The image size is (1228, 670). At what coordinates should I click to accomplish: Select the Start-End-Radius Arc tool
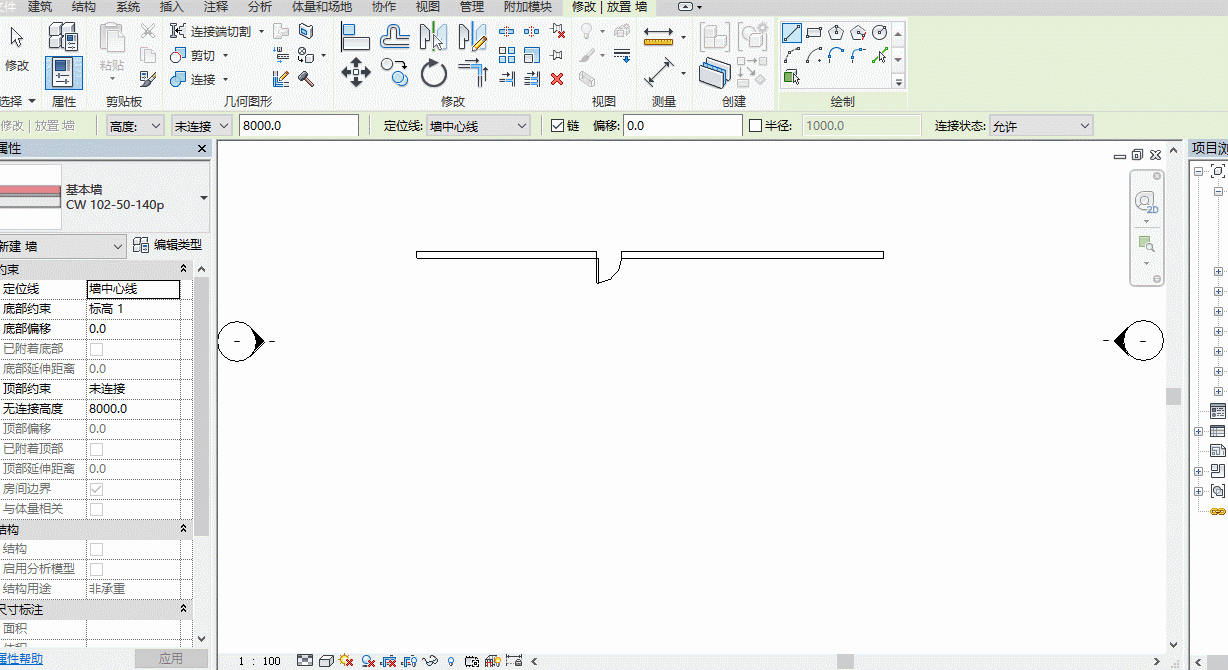pos(792,55)
